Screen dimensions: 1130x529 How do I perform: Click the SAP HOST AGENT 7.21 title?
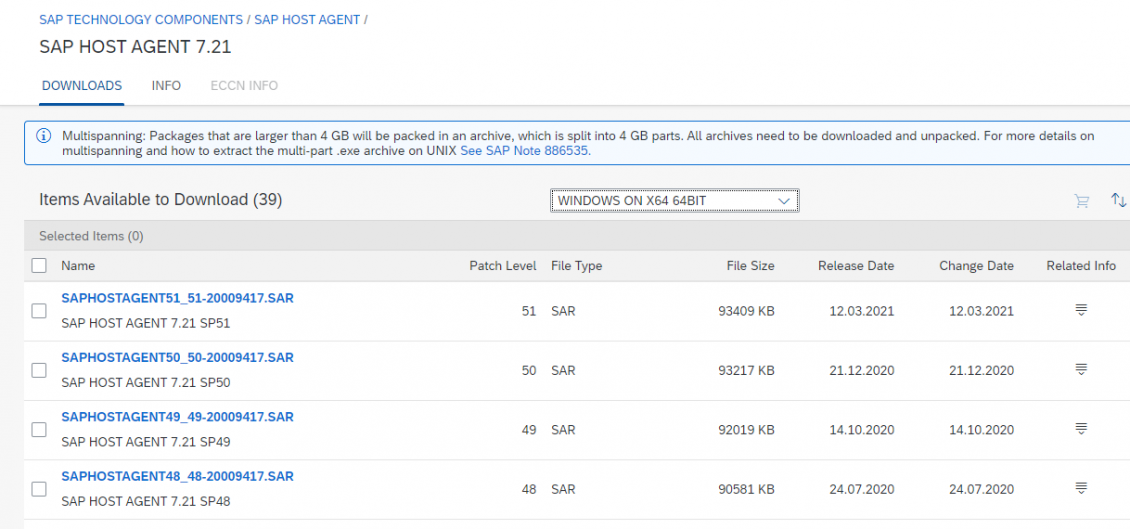[x=135, y=47]
